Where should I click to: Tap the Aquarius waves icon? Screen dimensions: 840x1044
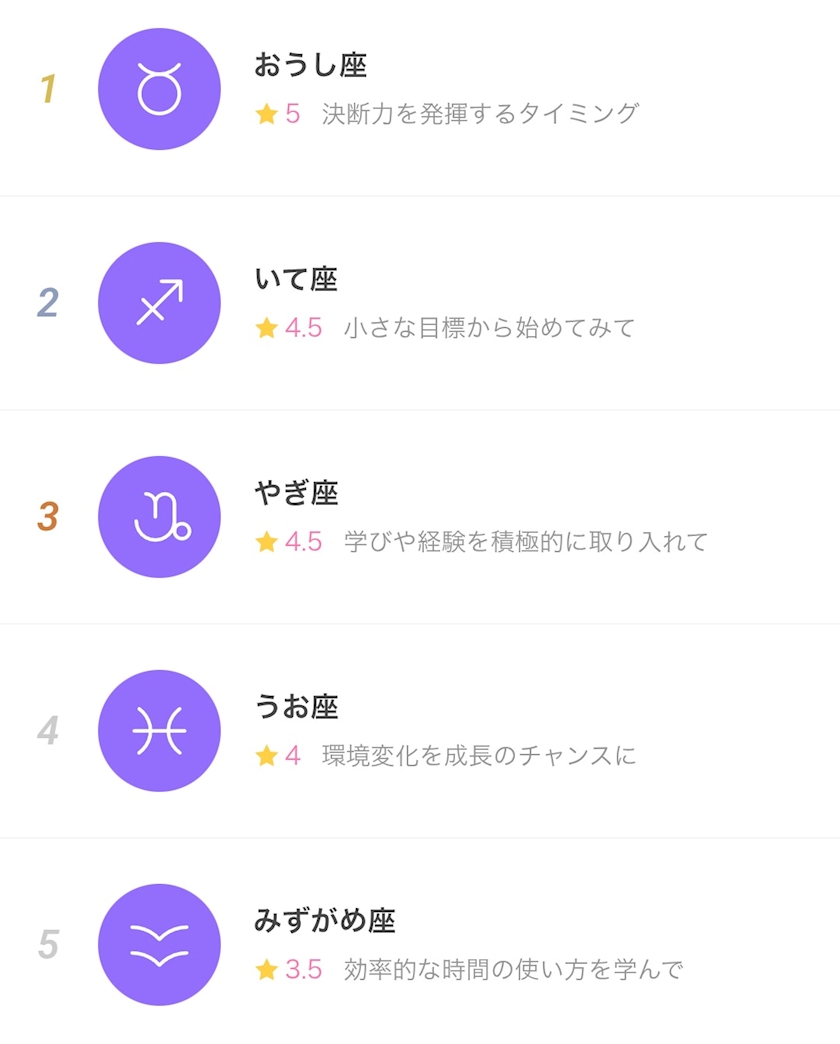pos(159,945)
